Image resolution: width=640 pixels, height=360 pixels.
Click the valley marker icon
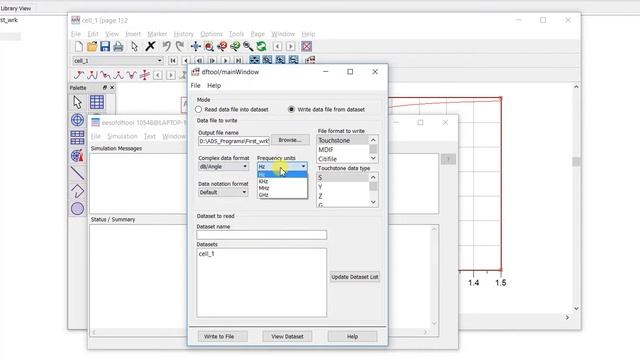pyautogui.click(x=131, y=75)
